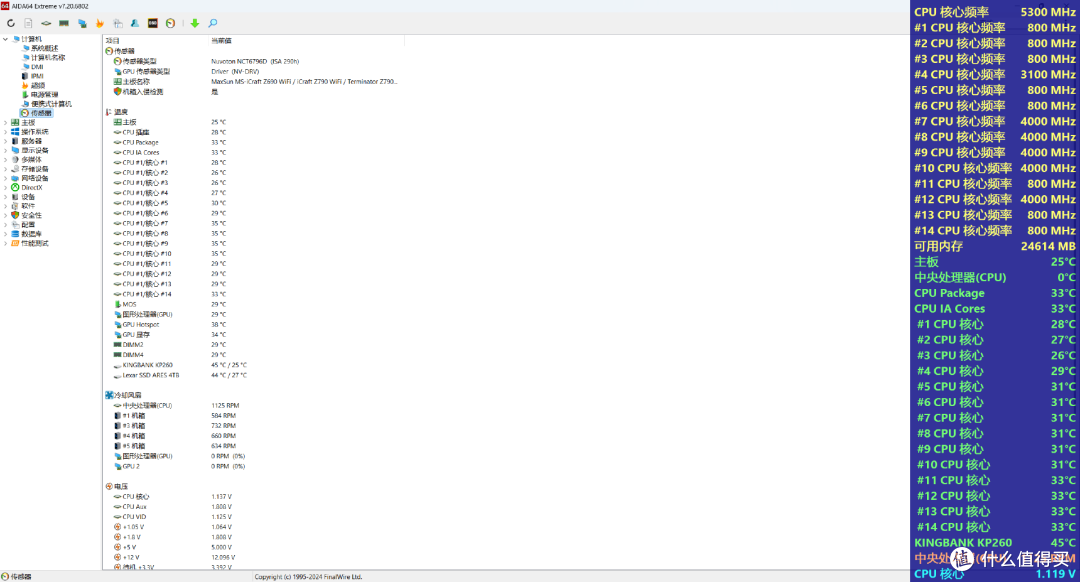Click the blue monitor display toolbar icon
This screenshot has height=582, width=1080.
[x=82, y=23]
